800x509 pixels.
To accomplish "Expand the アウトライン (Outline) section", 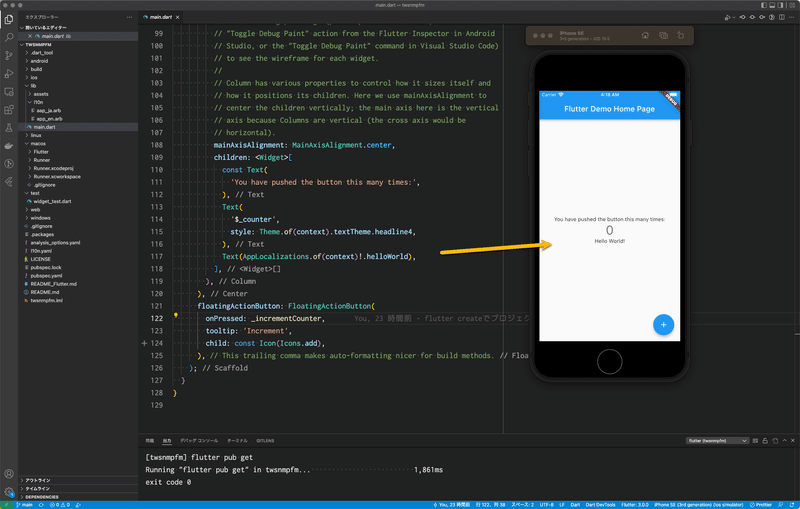I will 78,480.
